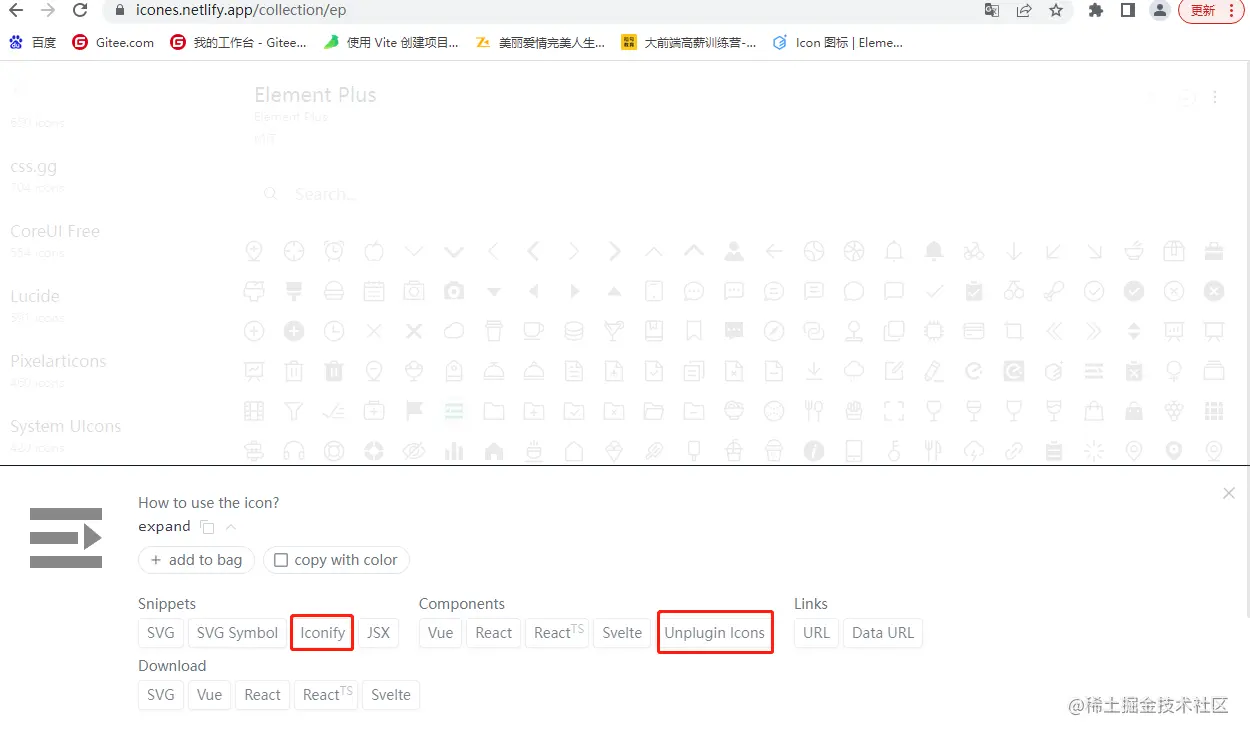
Task: Focus the address bar URL
Action: click(x=242, y=11)
